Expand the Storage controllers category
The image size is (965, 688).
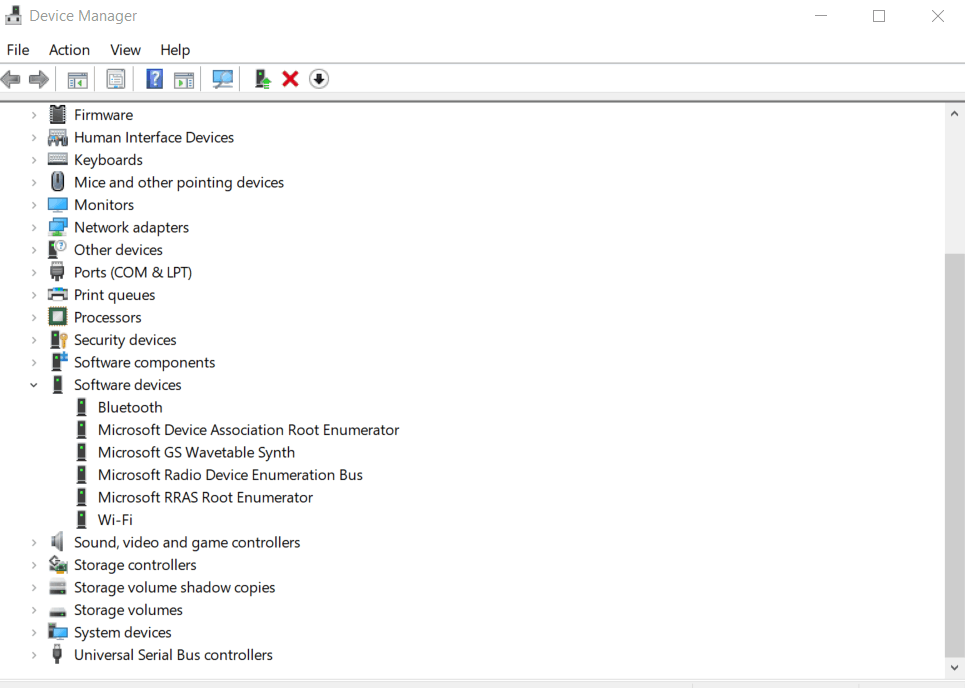(x=34, y=566)
